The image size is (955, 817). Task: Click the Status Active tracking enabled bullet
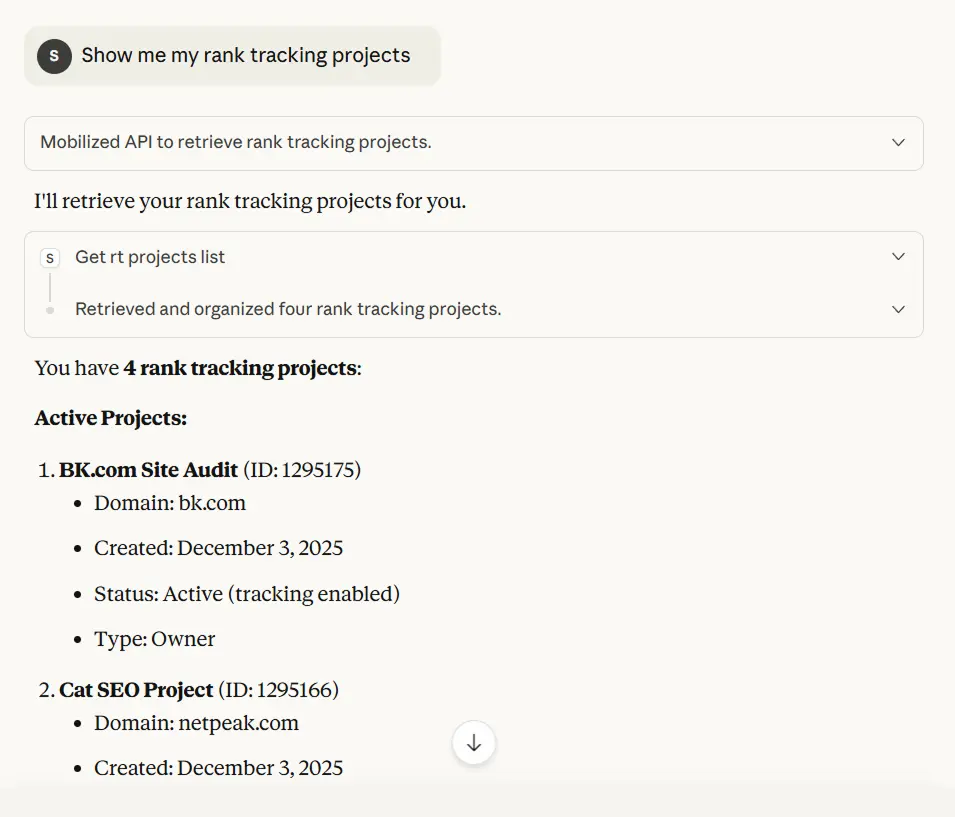pos(247,593)
